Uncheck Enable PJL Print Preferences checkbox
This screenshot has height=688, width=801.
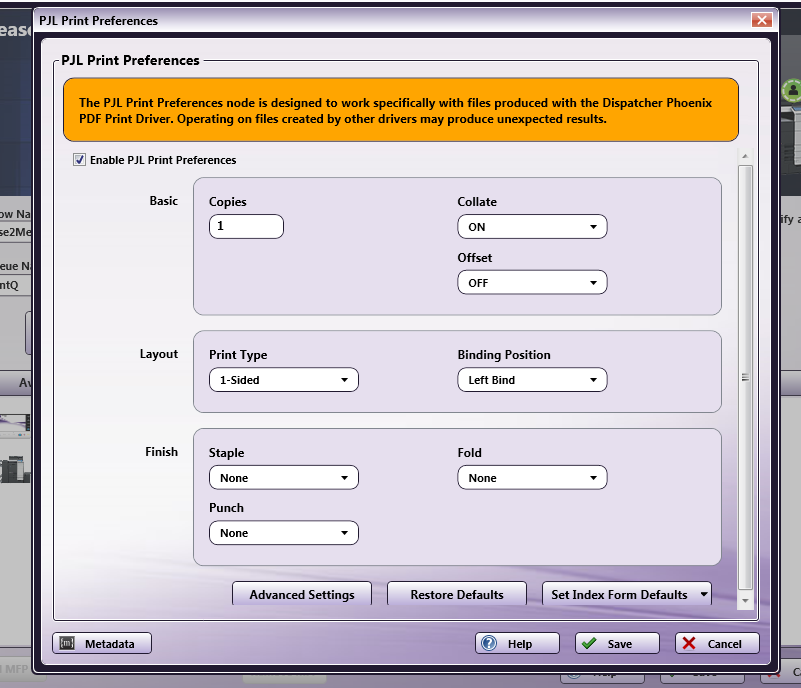(79, 160)
